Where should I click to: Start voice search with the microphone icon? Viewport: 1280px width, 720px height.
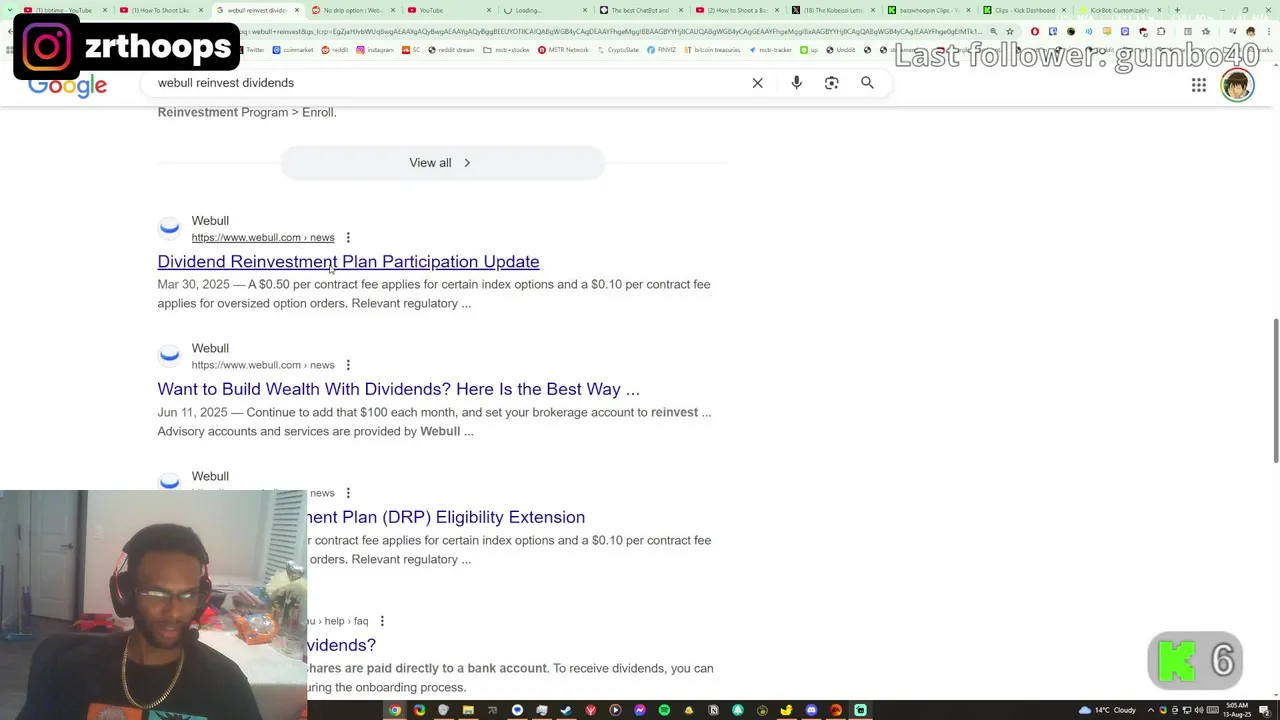pyautogui.click(x=796, y=83)
